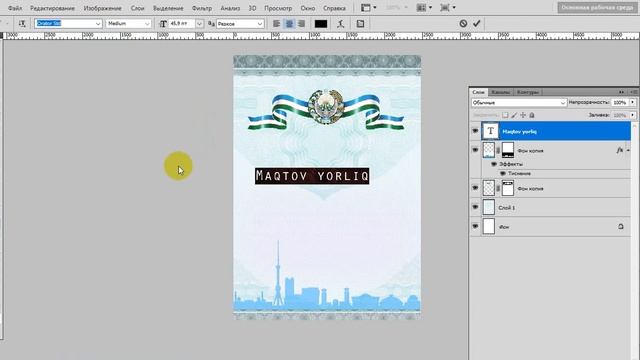Image resolution: width=640 pixels, height=360 pixels.
Task: Open the Файл menu
Action: pos(15,8)
